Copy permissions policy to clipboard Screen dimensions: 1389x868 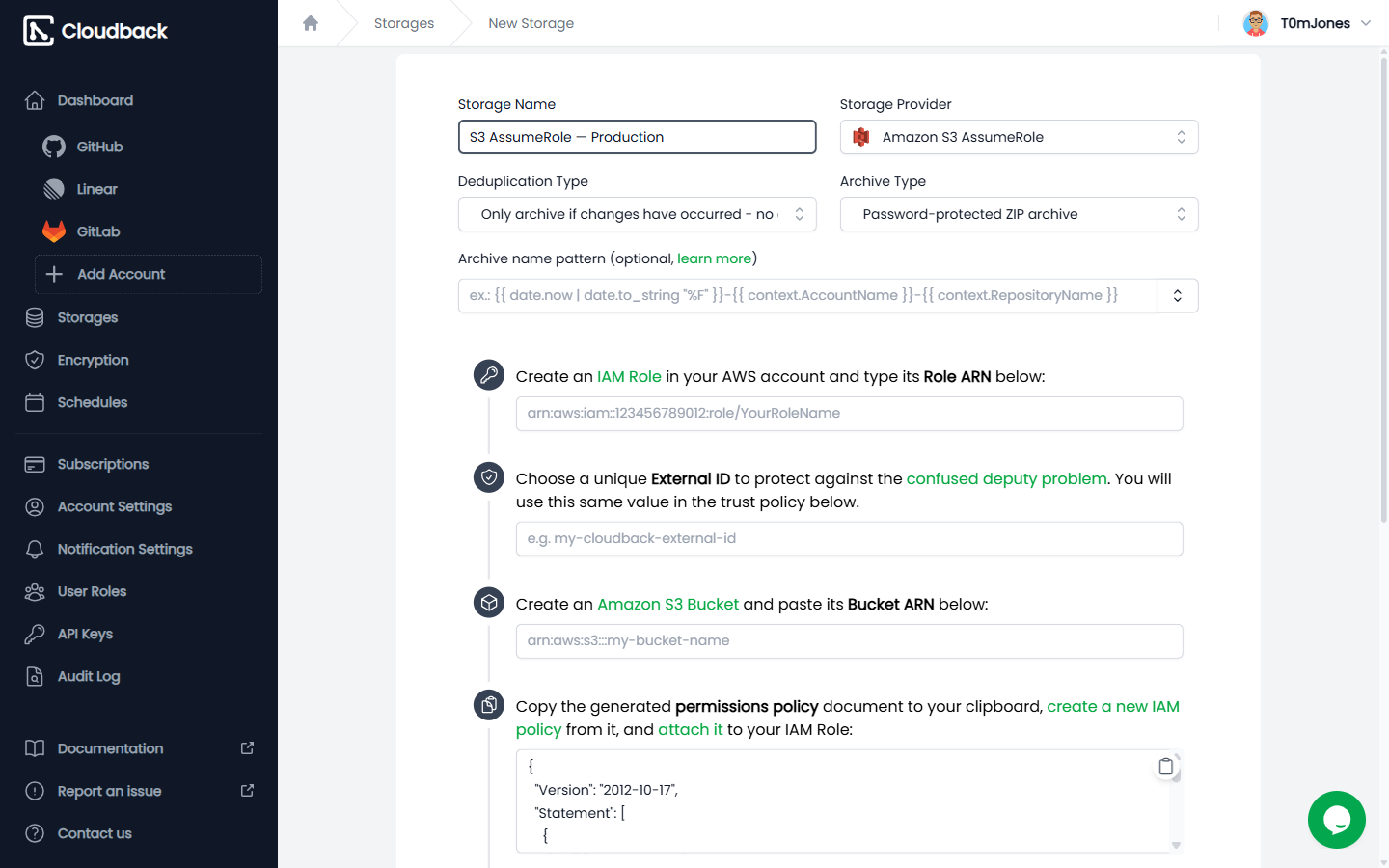click(1166, 767)
